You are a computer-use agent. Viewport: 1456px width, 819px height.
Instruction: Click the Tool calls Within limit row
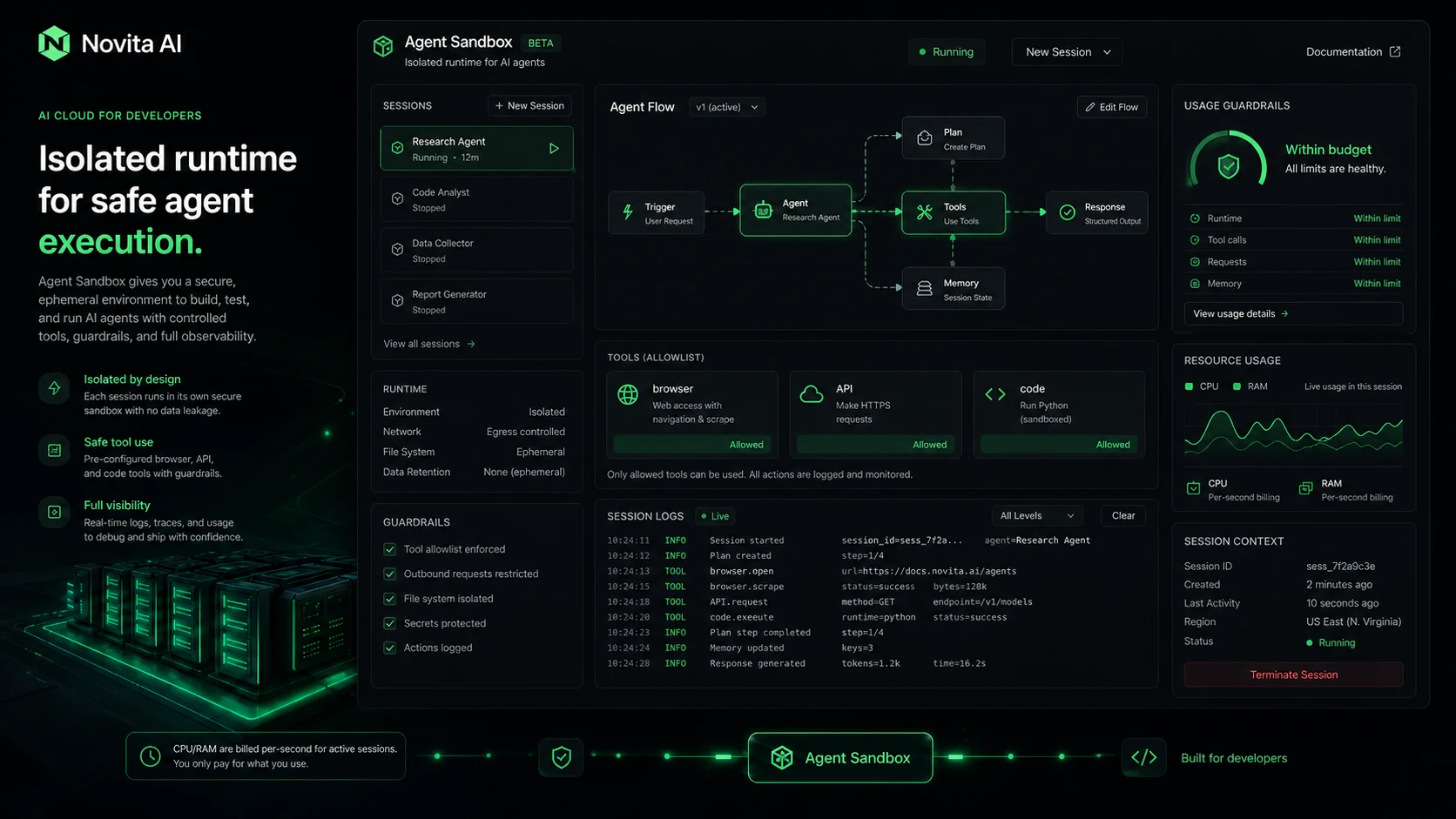coord(1295,240)
